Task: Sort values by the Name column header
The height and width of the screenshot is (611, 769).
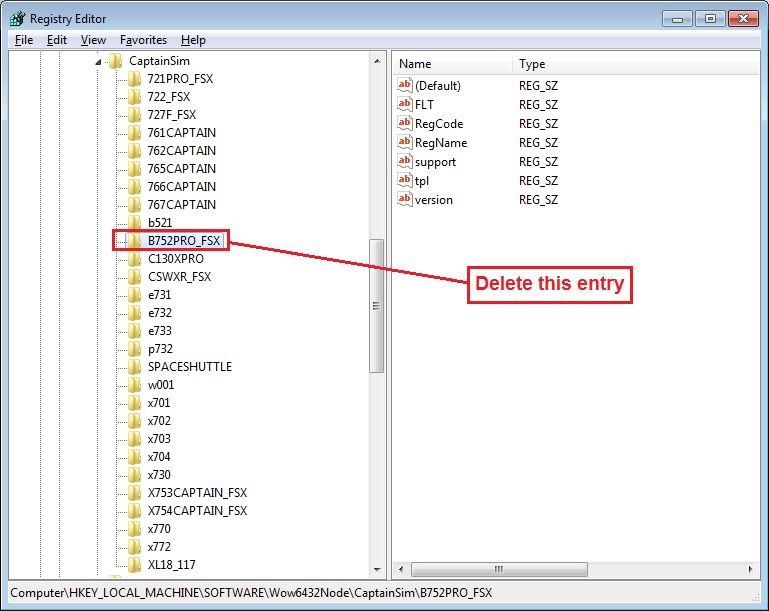Action: tap(450, 64)
